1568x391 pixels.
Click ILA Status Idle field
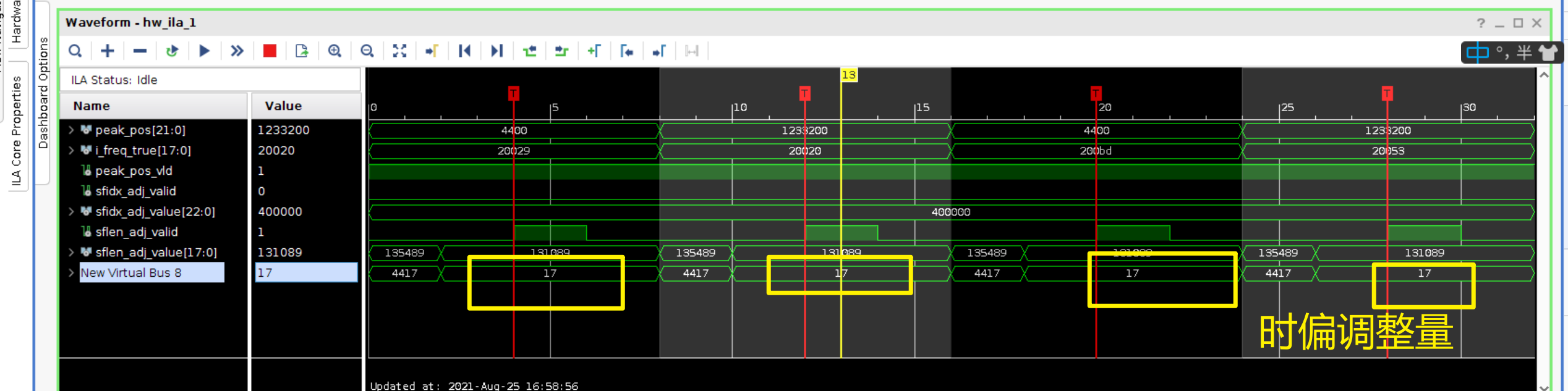point(210,80)
